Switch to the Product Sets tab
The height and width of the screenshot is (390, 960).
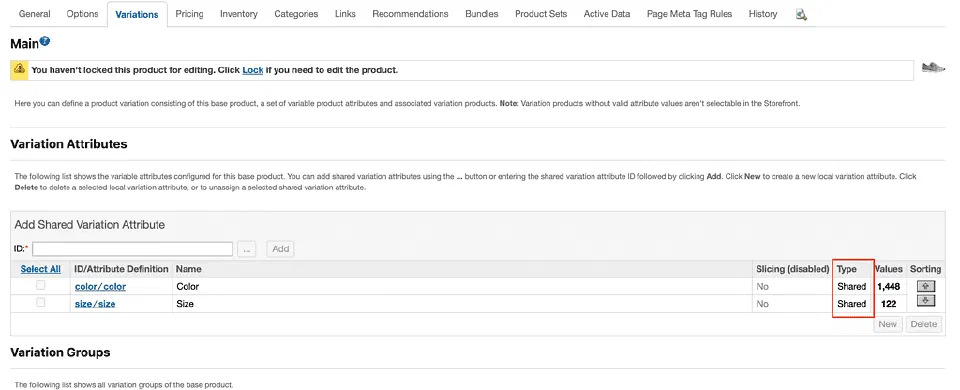coord(541,13)
